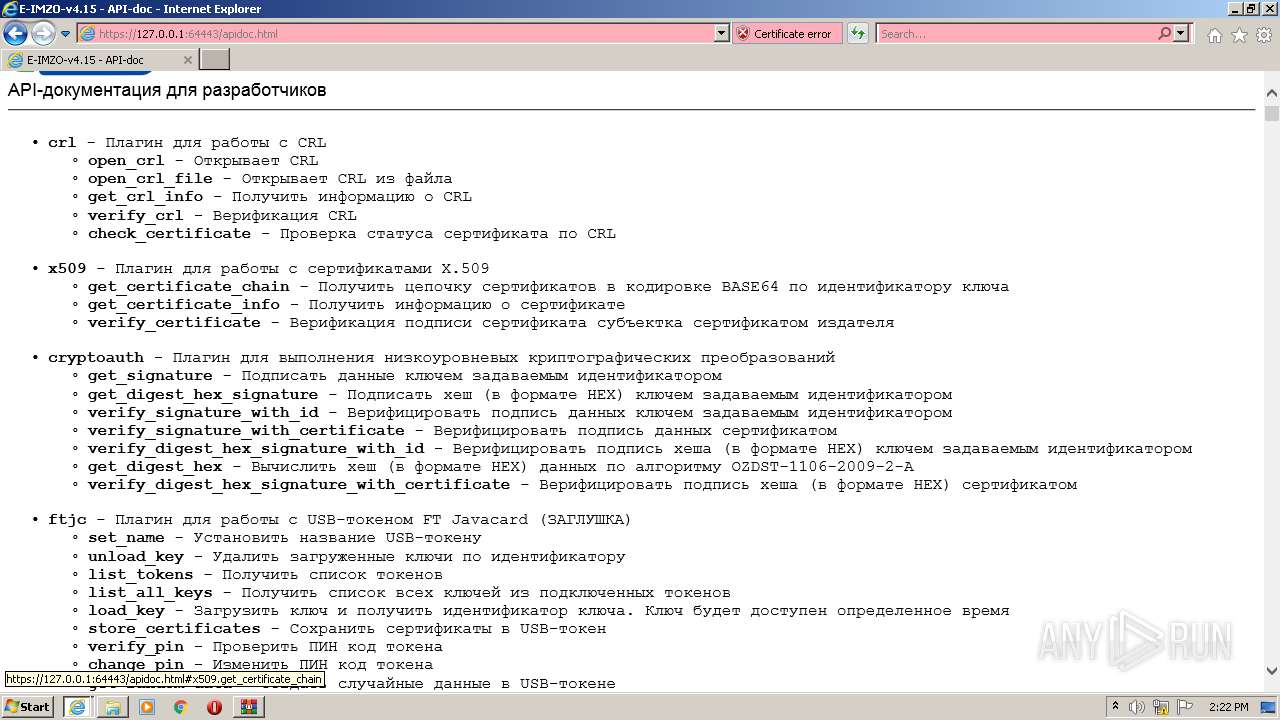The image size is (1280, 720).
Task: Open the search provider dropdown arrow
Action: coord(1181,34)
